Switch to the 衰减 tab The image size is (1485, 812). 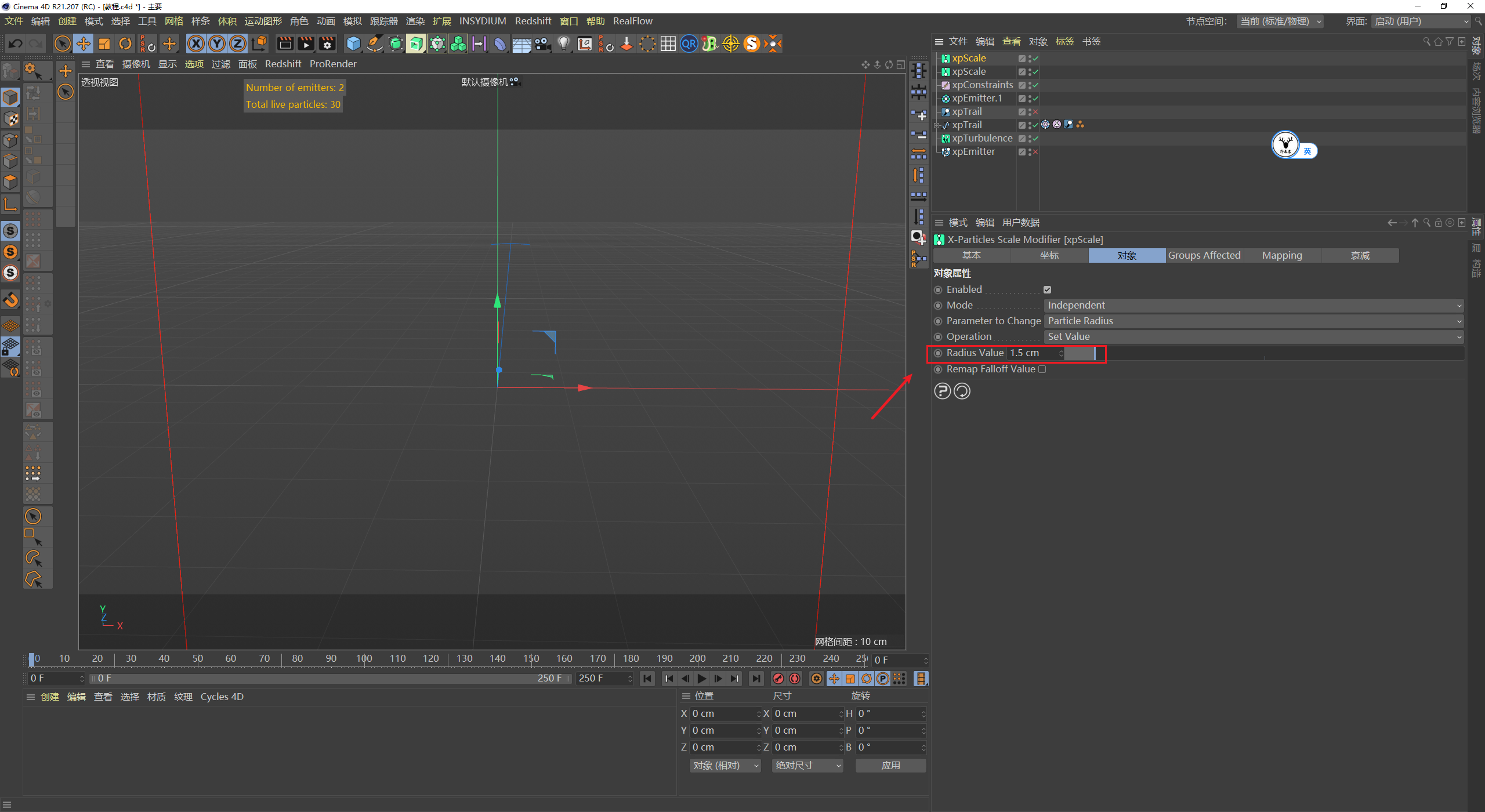coord(1360,255)
